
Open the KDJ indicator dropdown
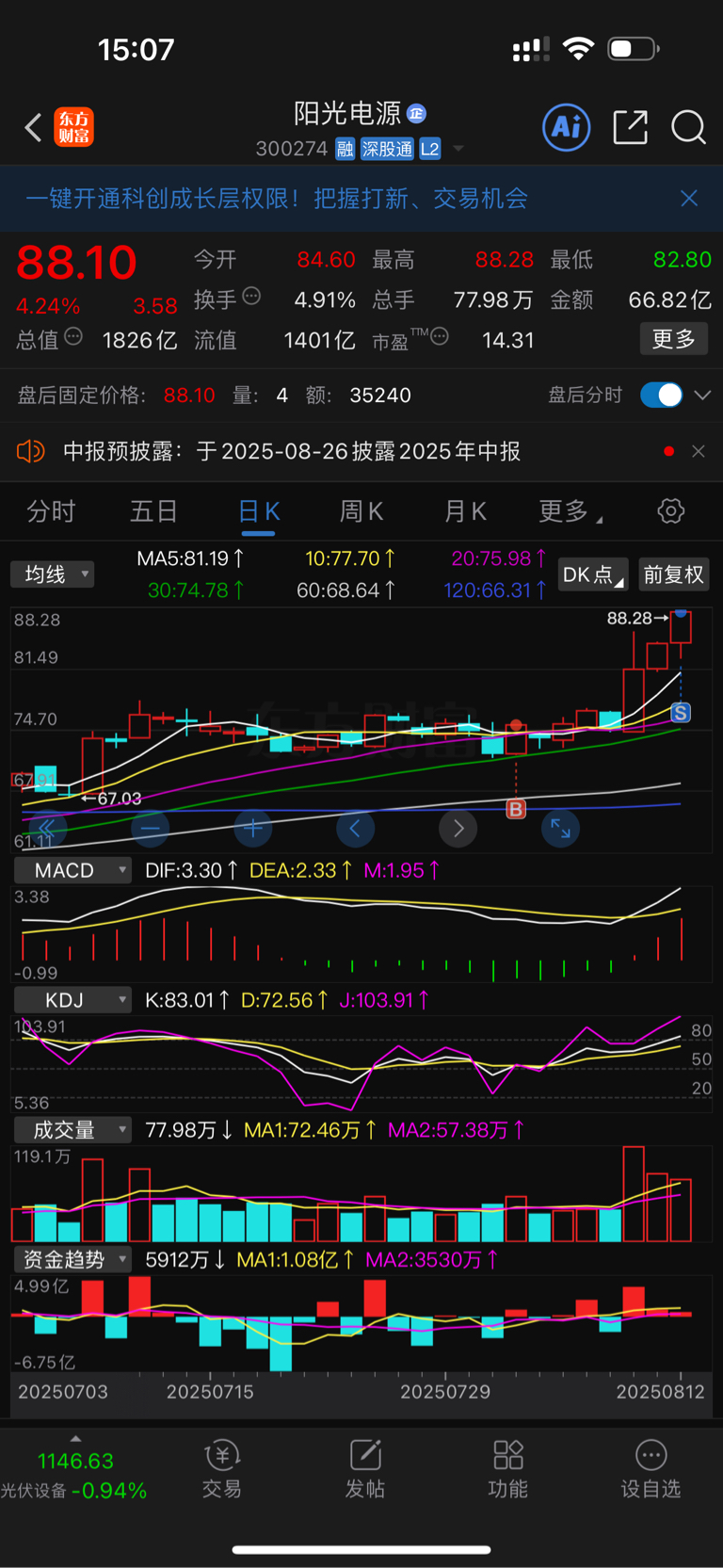coord(72,1000)
